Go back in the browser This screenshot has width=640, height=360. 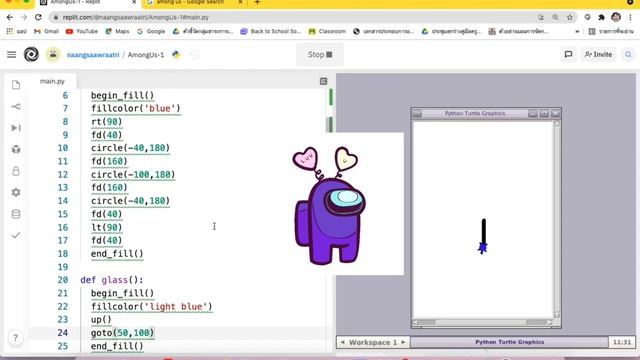[x=10, y=17]
